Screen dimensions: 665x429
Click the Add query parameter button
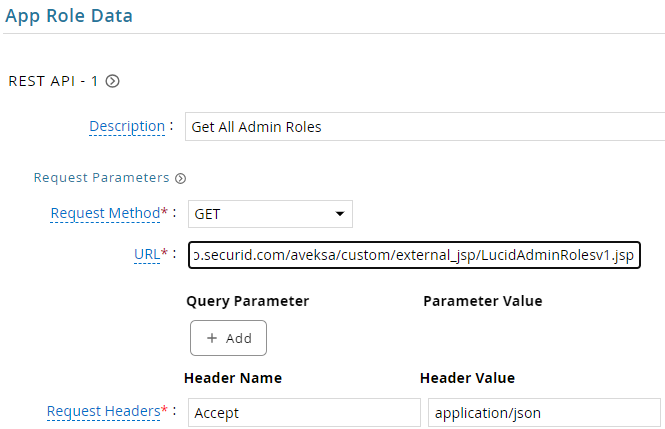coord(228,338)
